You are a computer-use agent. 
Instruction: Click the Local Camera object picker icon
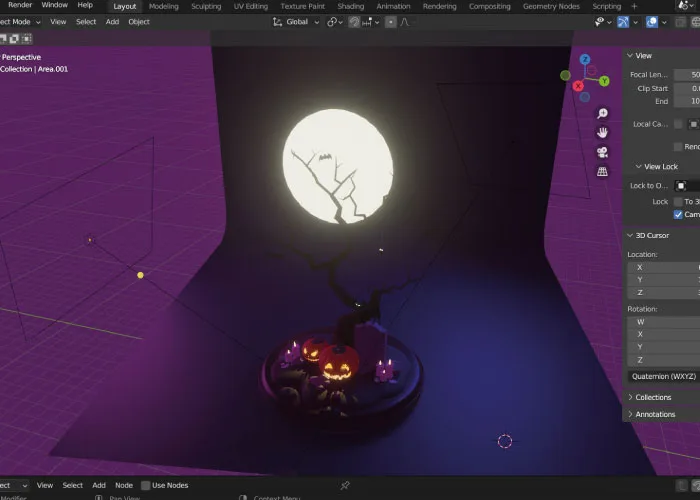coord(693,124)
